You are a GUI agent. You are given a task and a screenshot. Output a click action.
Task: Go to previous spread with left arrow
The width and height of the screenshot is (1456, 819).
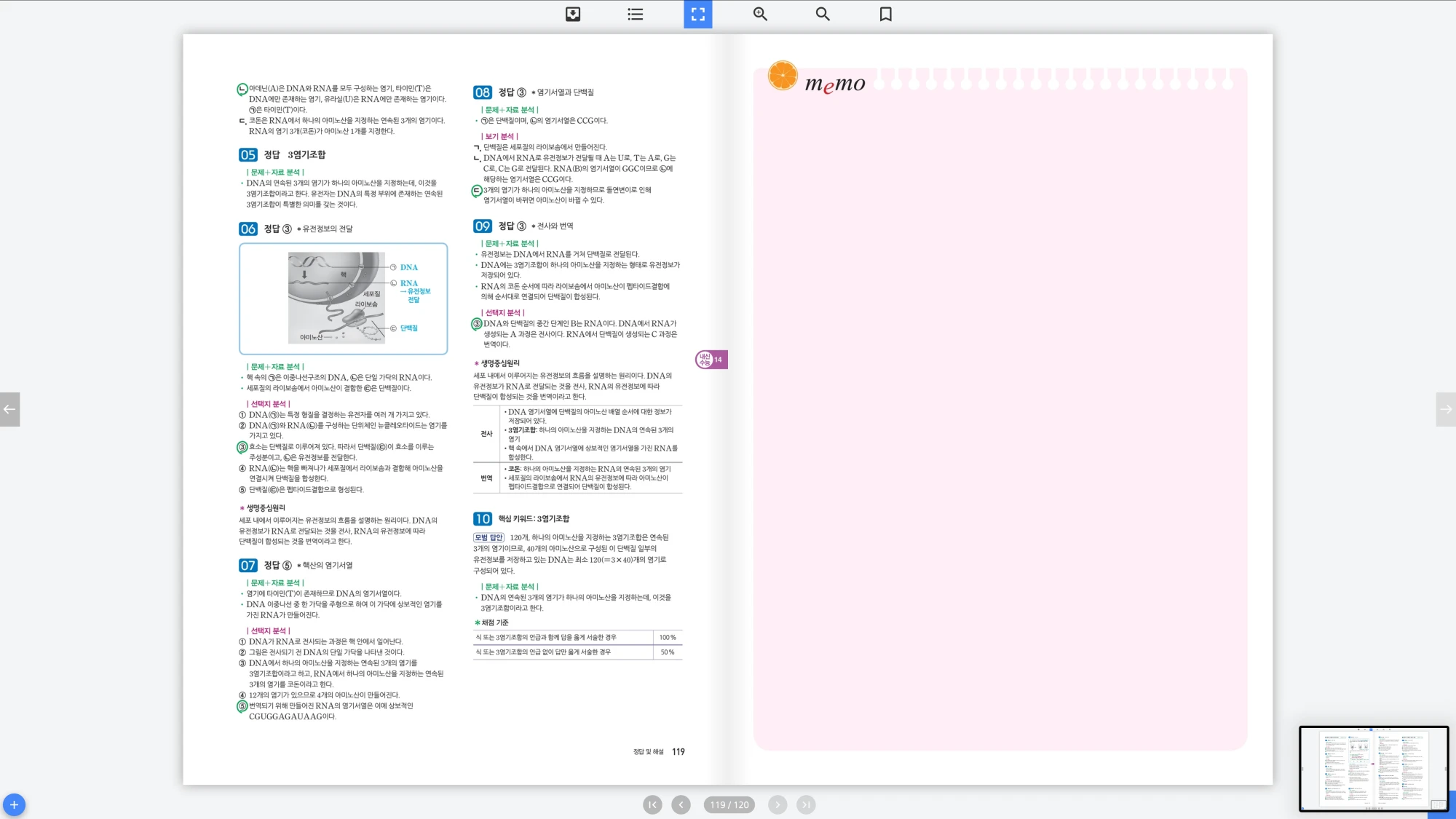pos(9,409)
